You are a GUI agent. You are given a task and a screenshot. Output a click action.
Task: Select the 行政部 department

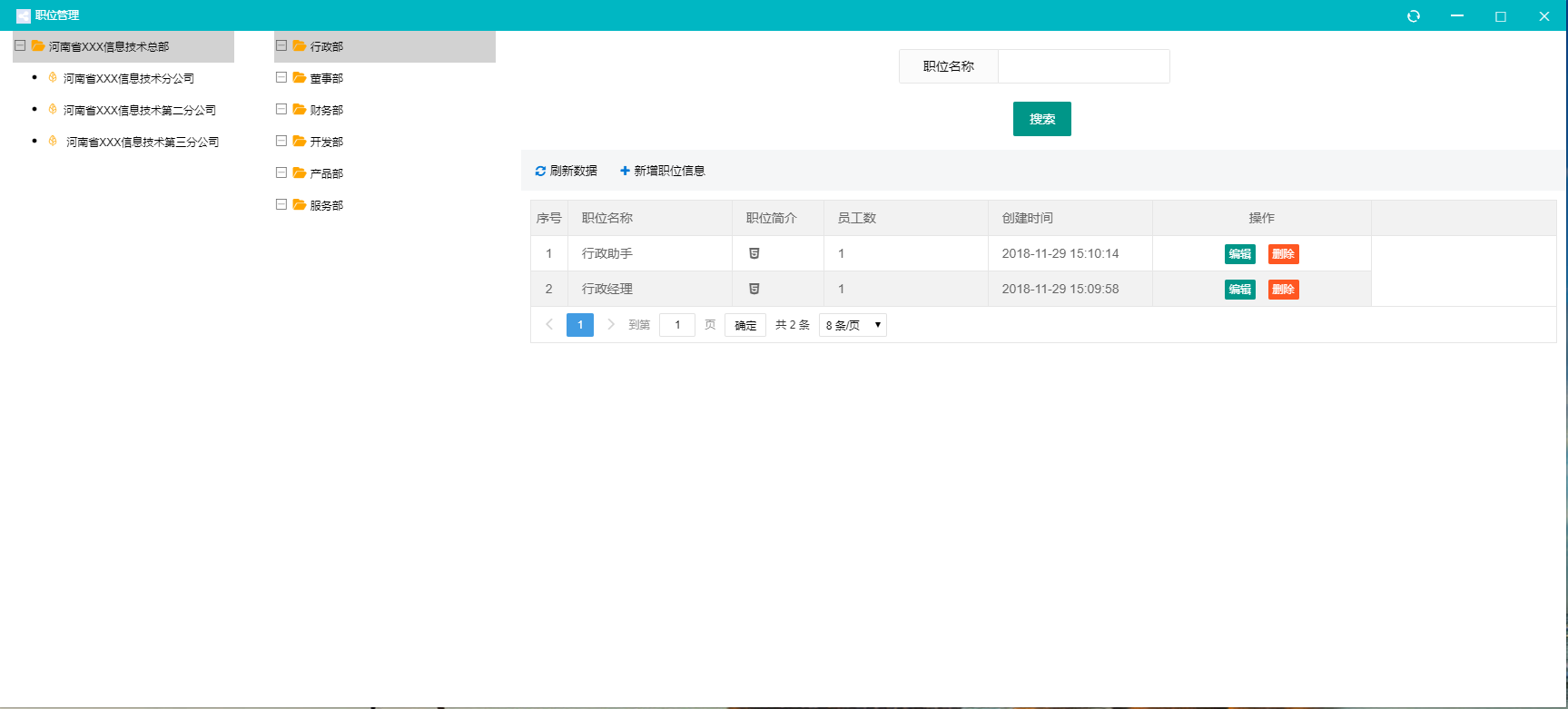tap(327, 46)
